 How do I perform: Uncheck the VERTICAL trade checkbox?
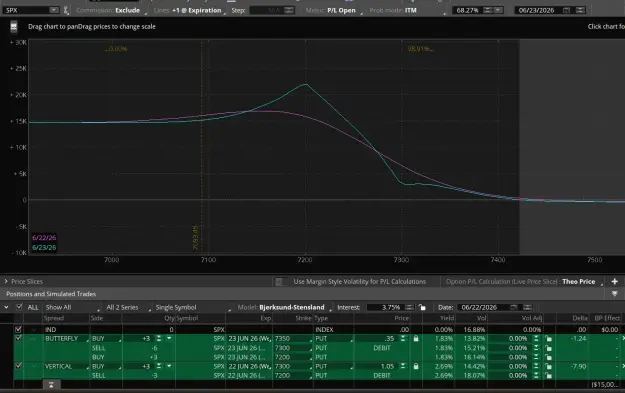[18, 366]
